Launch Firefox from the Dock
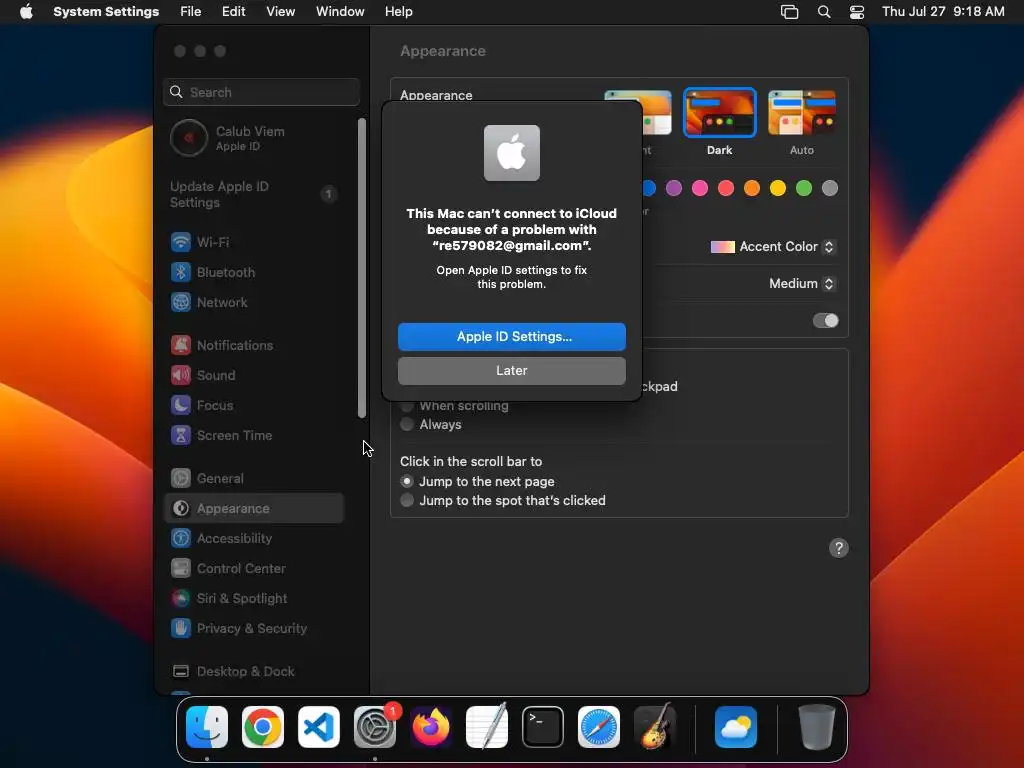Viewport: 1024px width, 768px height. 431,727
